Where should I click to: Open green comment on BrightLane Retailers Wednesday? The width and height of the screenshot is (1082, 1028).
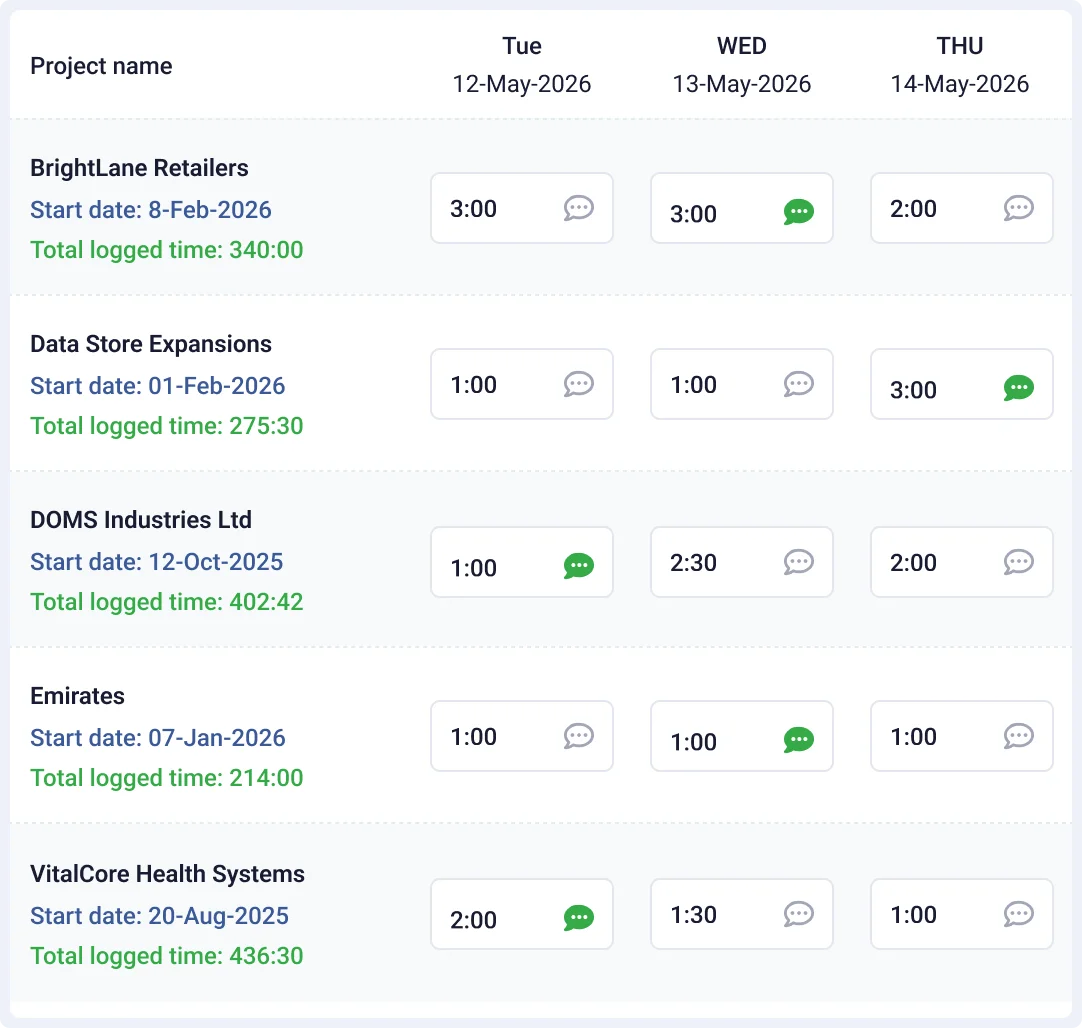coord(798,212)
